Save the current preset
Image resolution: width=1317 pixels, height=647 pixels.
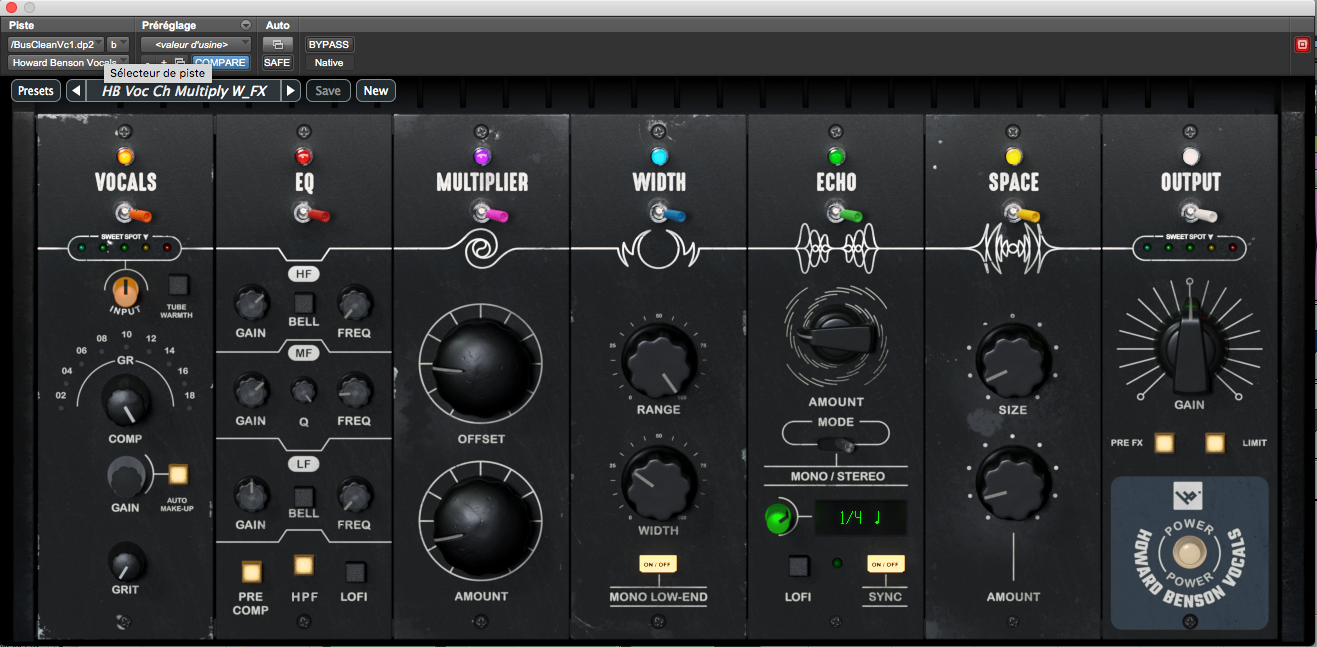[x=328, y=90]
